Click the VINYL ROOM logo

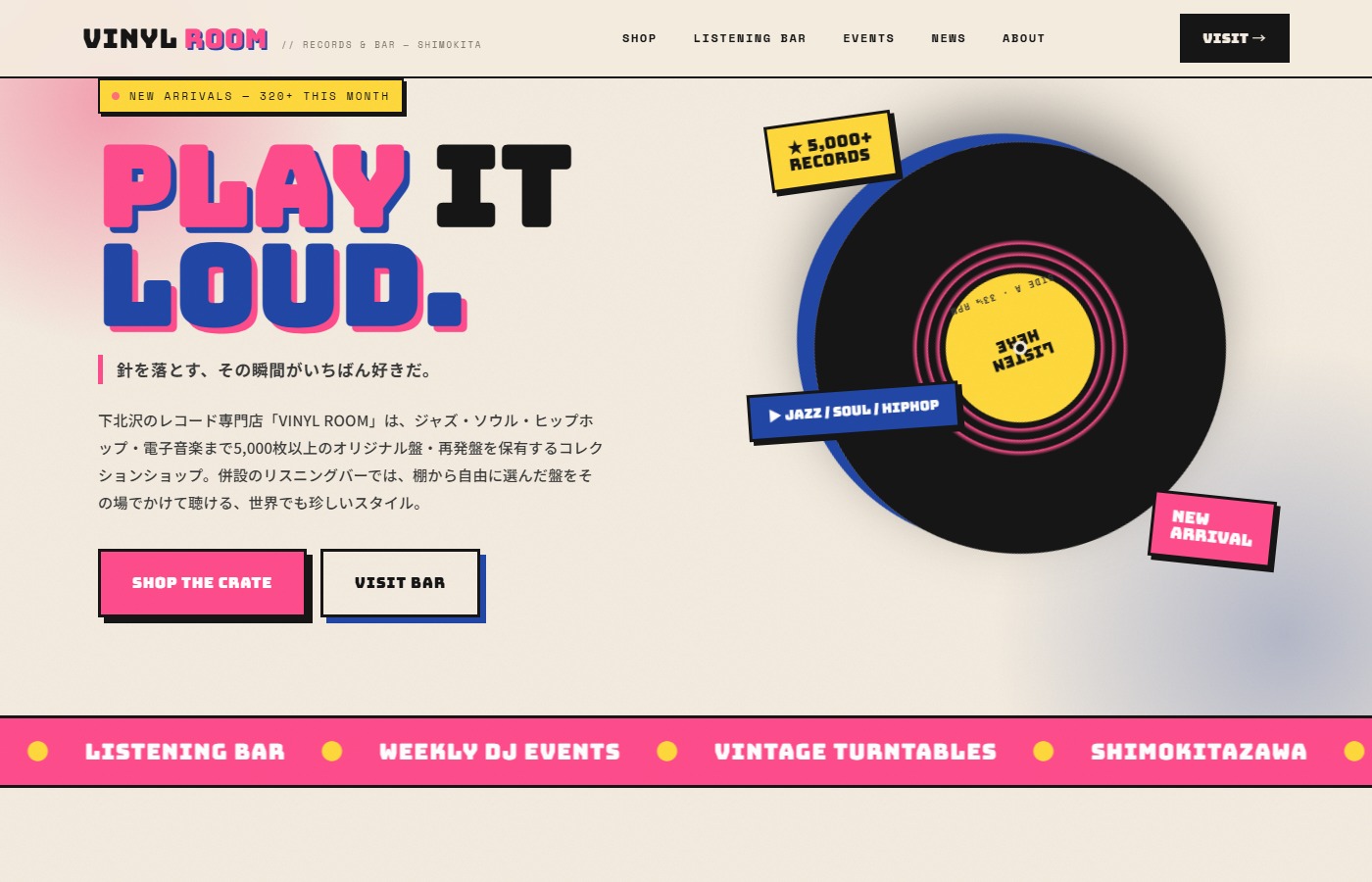click(175, 38)
